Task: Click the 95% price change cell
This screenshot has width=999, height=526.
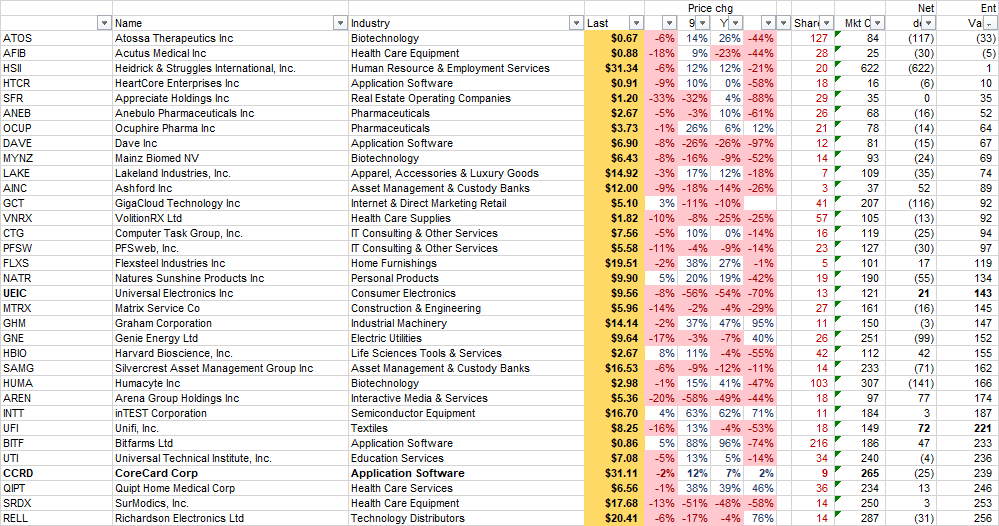Action: click(x=759, y=323)
